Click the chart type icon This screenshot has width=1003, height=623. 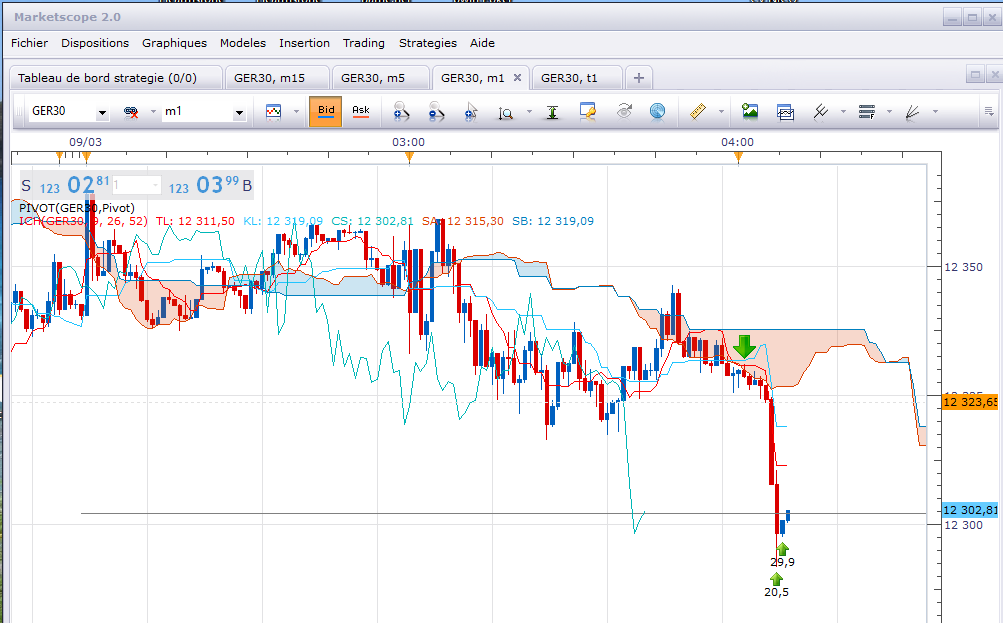[274, 112]
